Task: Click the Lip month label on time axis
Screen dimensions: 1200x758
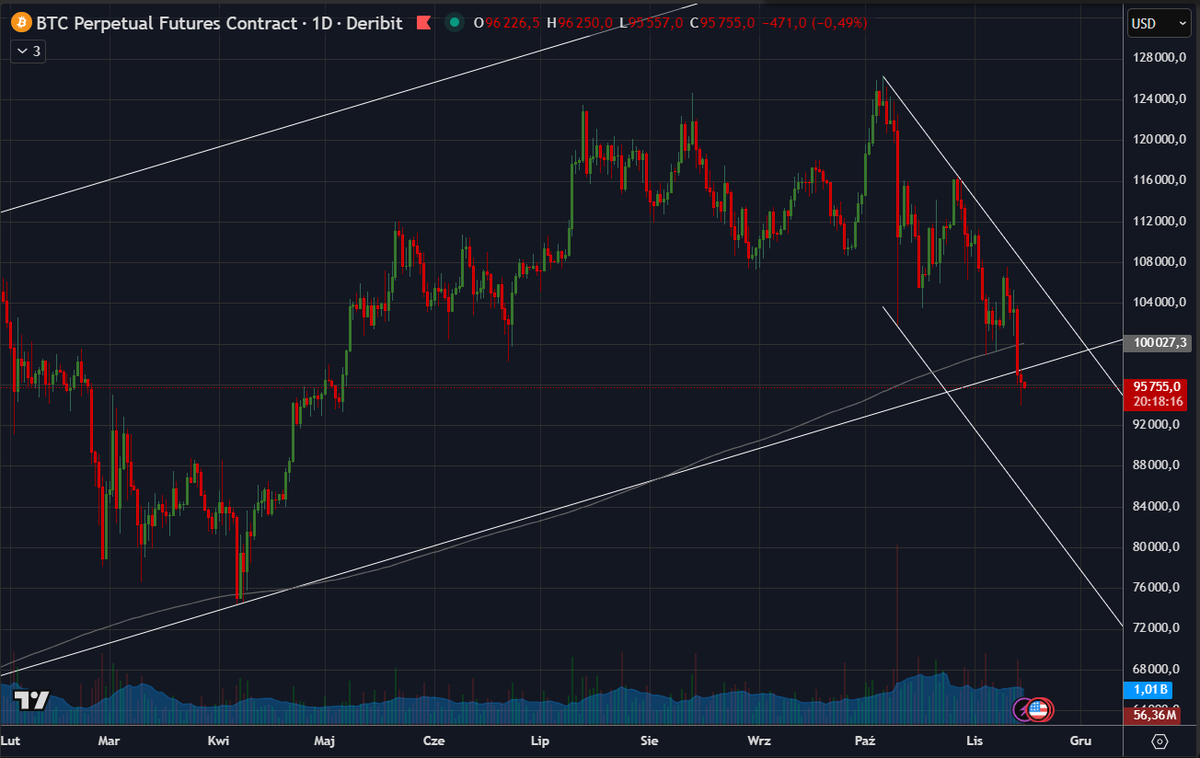Action: [x=540, y=741]
